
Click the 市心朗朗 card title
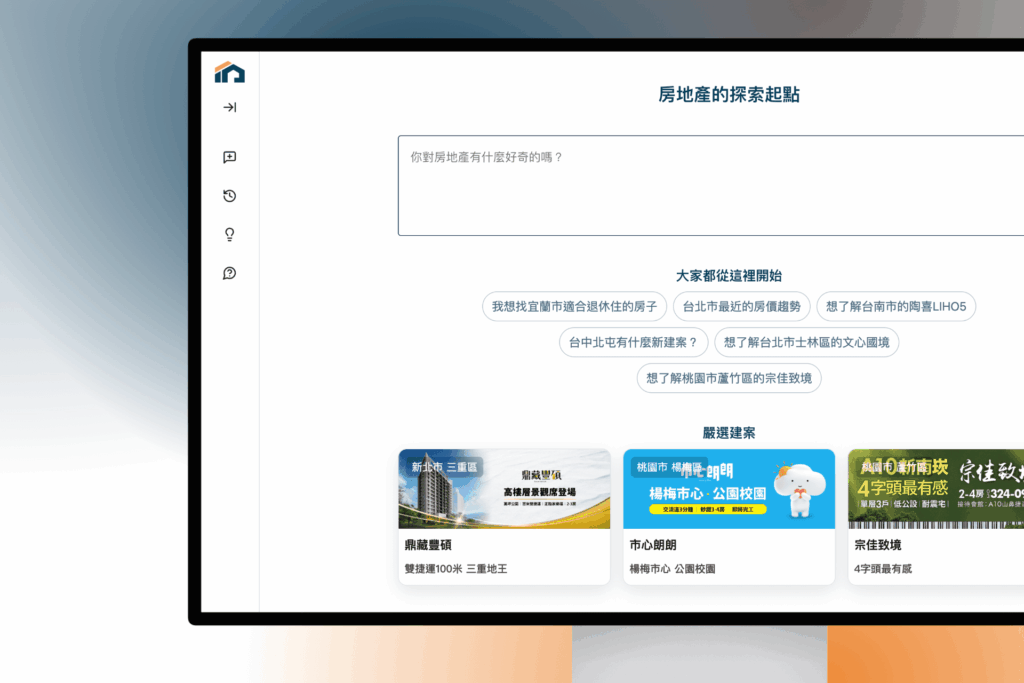tap(653, 546)
